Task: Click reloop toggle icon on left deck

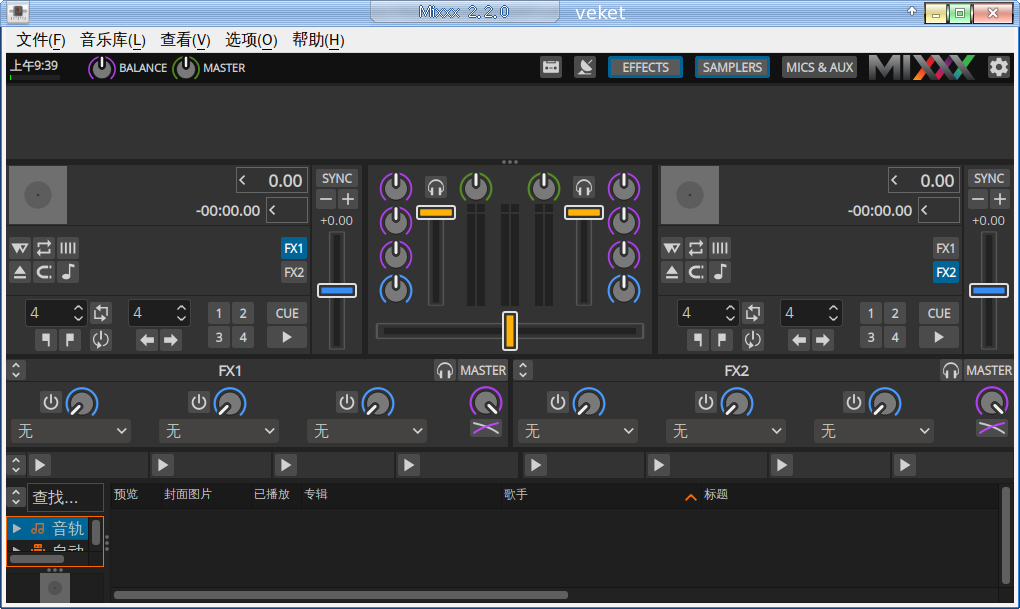Action: tap(101, 339)
